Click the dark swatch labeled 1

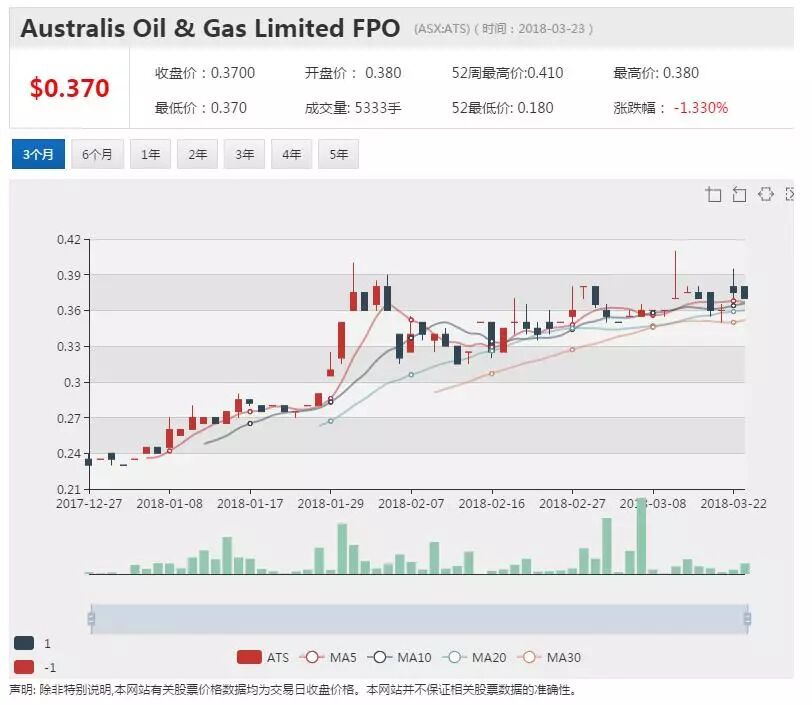(24, 643)
